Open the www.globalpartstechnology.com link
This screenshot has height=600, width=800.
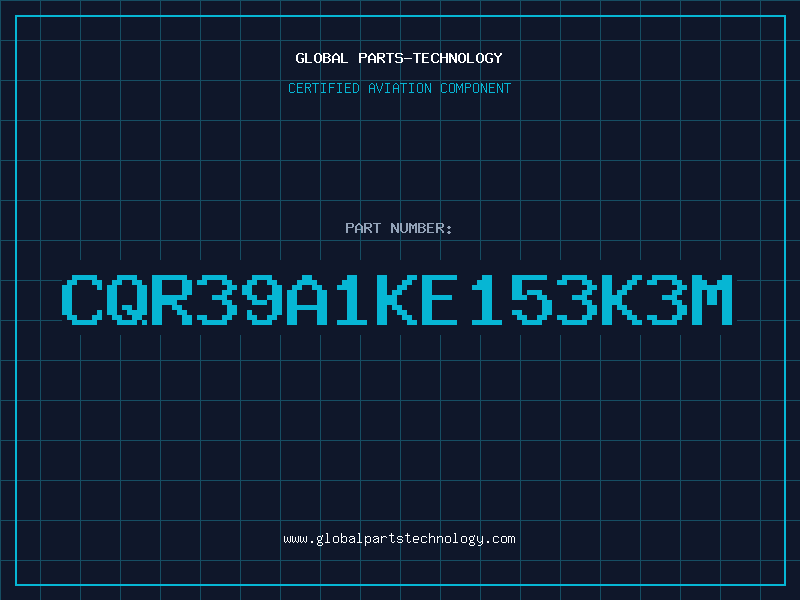pyautogui.click(x=399, y=539)
